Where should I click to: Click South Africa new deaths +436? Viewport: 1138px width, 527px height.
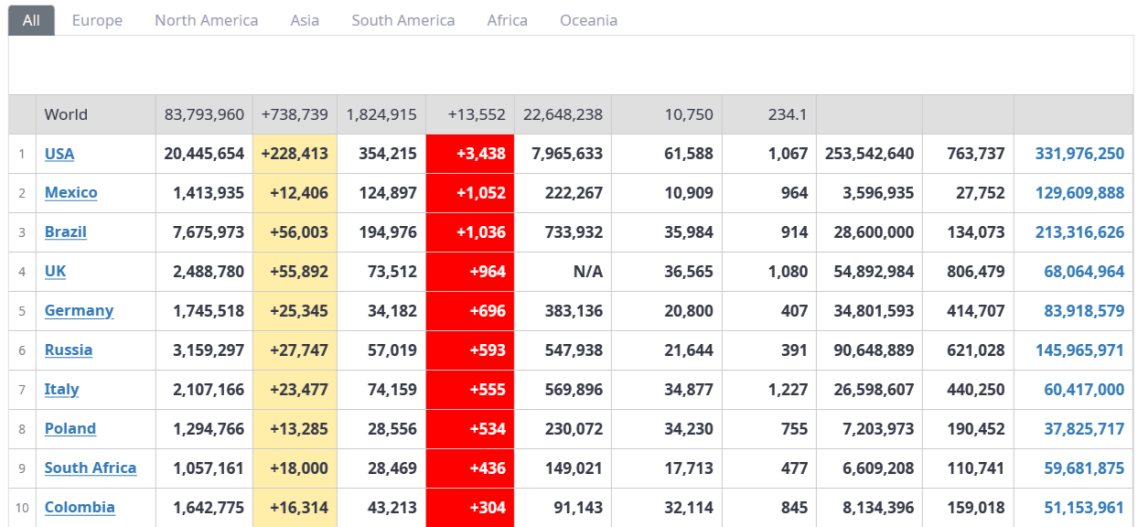(x=470, y=467)
